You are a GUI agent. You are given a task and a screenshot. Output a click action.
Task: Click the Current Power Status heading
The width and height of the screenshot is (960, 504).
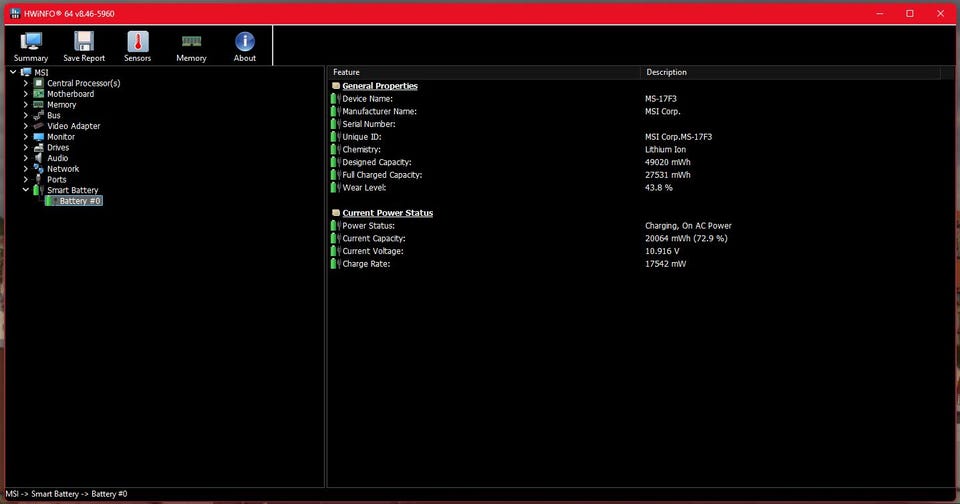tap(388, 213)
